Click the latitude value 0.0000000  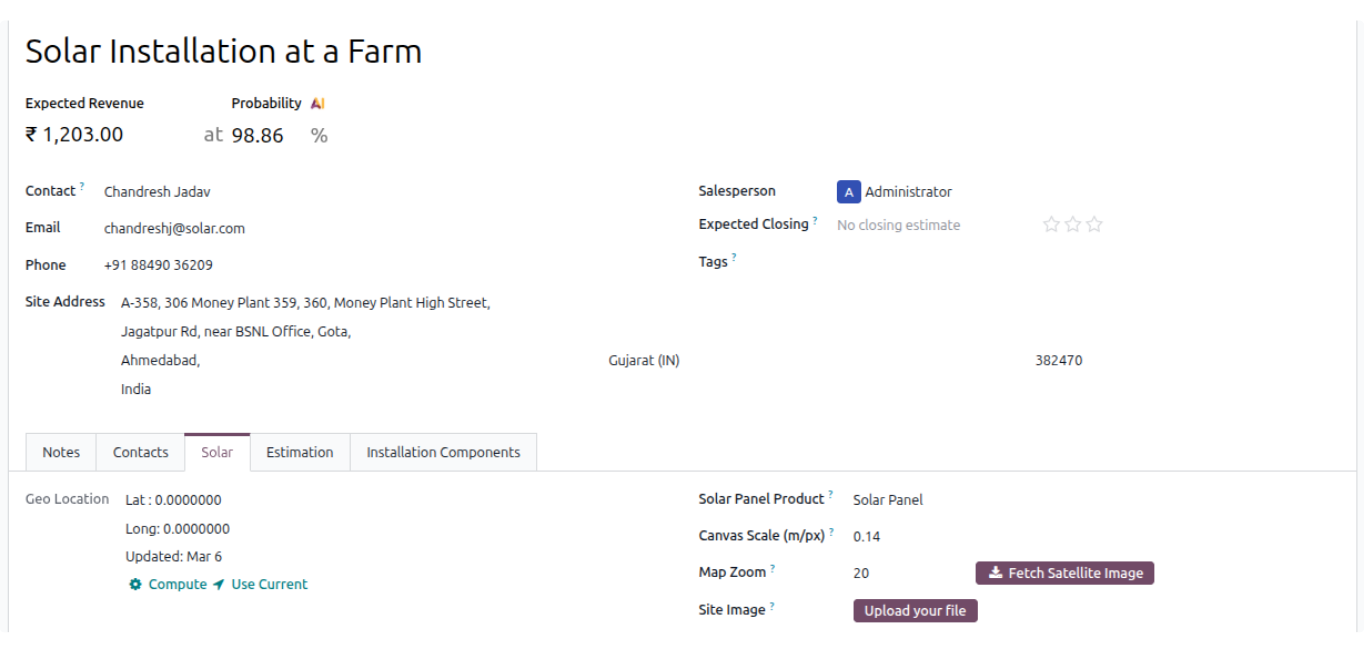(x=188, y=500)
